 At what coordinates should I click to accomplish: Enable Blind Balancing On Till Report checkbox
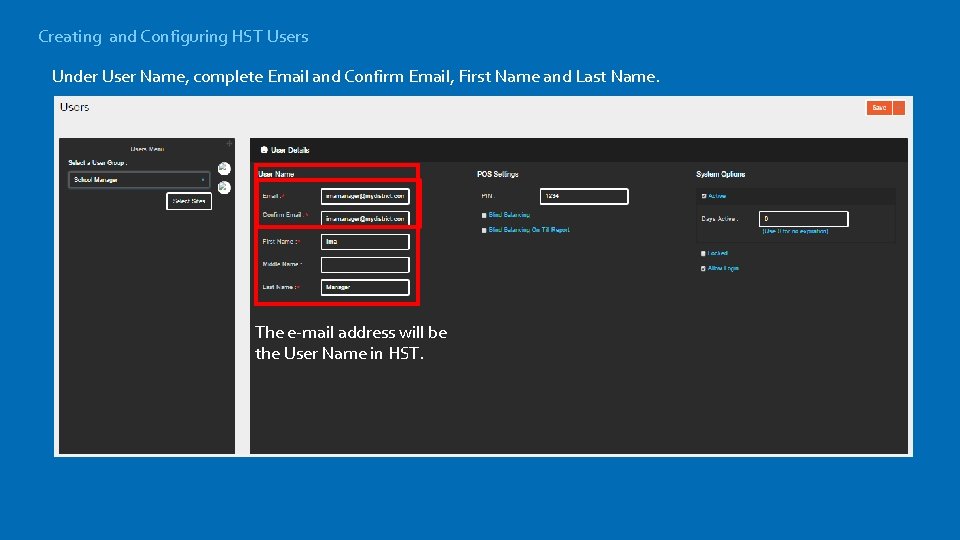484,231
